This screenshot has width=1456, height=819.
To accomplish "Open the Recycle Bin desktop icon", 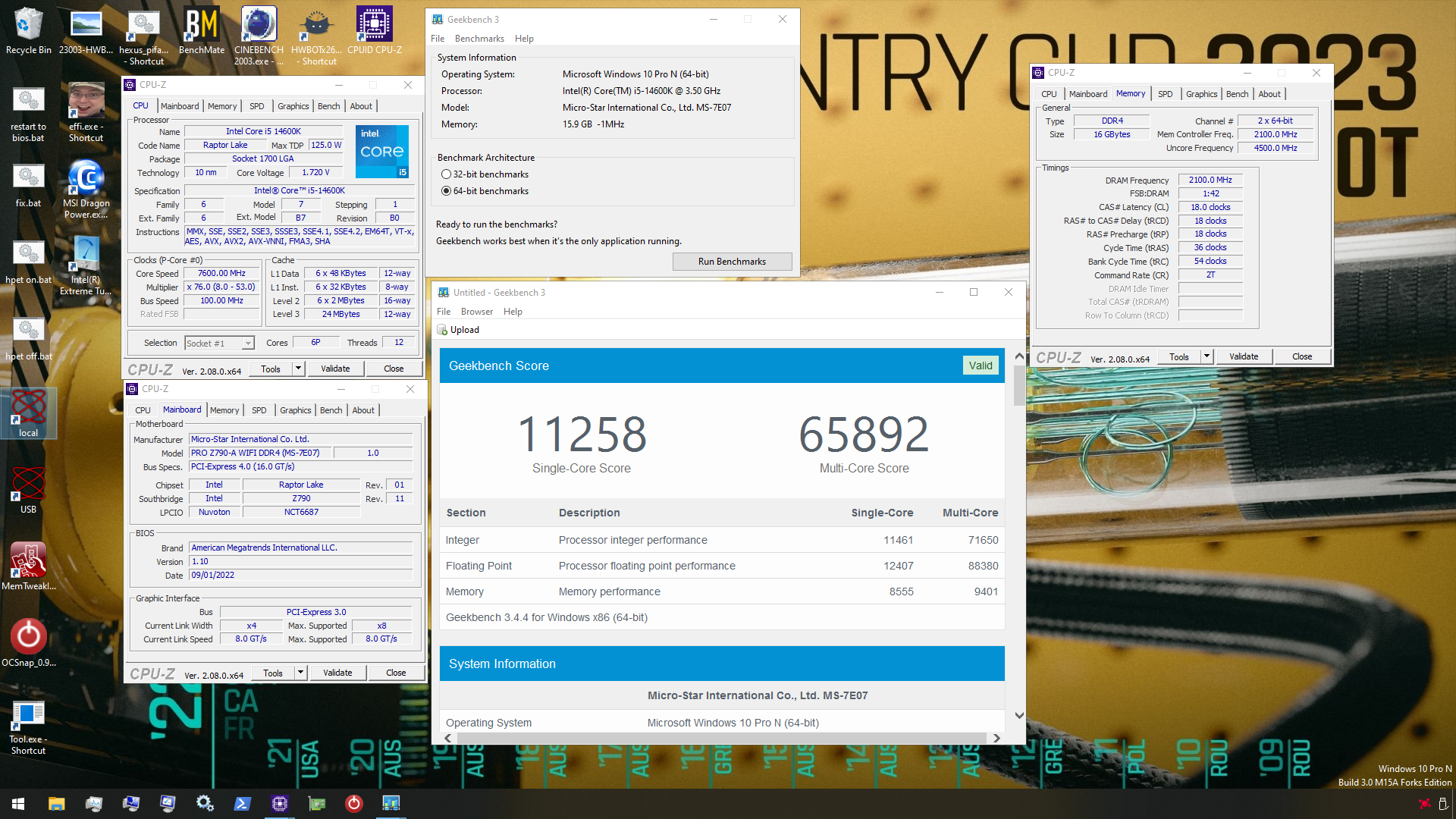I will [x=28, y=30].
